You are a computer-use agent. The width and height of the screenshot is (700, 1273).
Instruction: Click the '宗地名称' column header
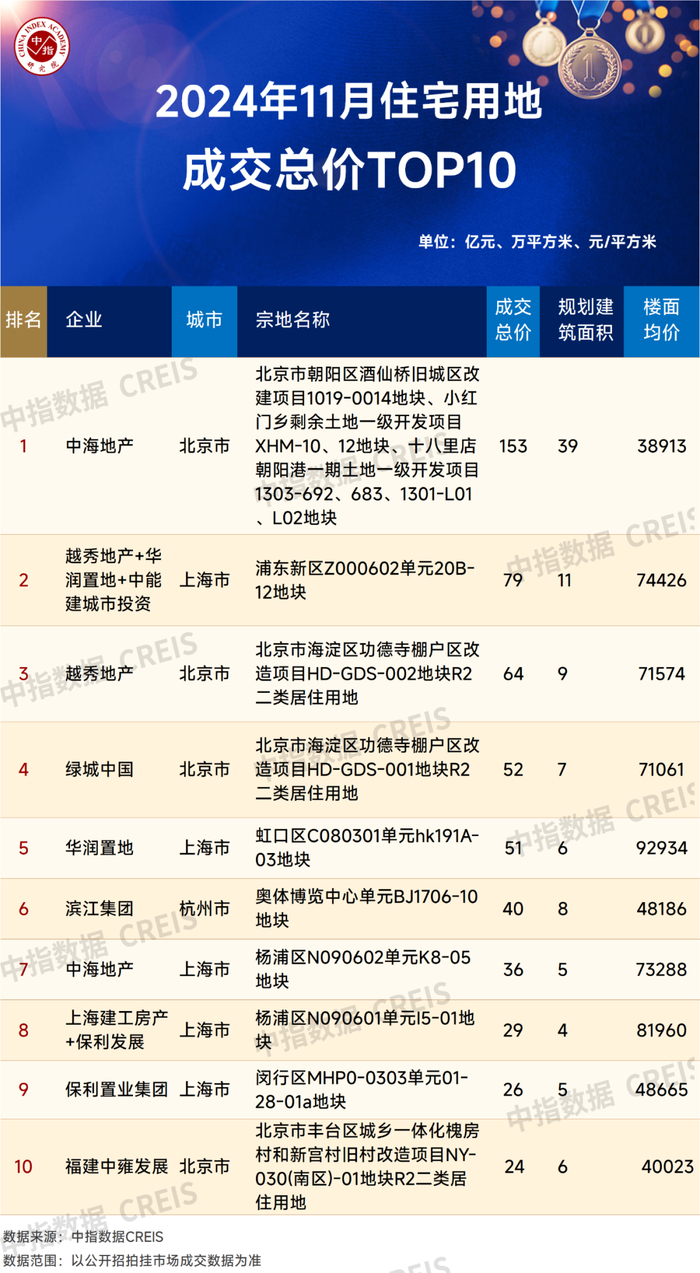tap(293, 320)
